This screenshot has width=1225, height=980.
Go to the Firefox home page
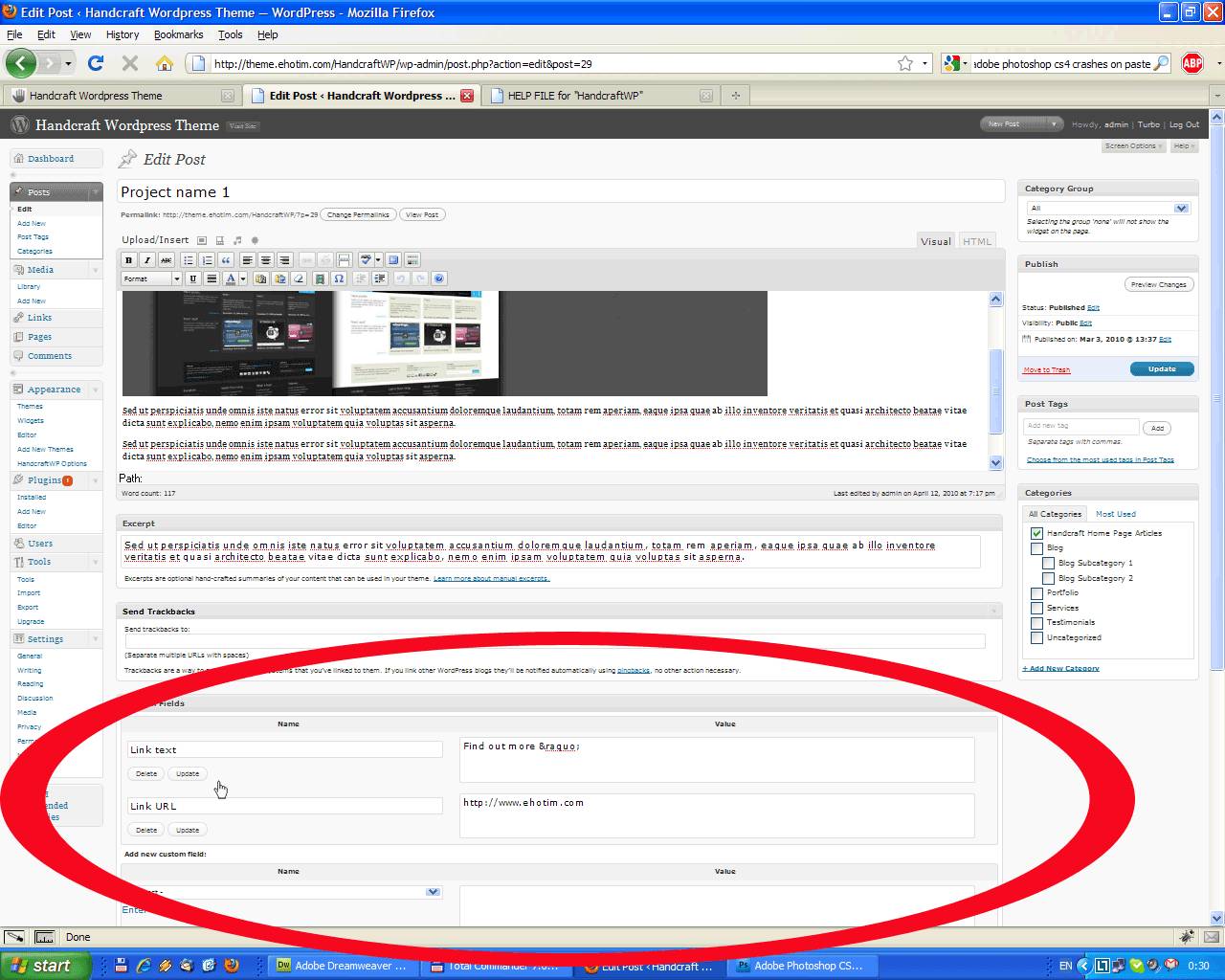[x=165, y=64]
